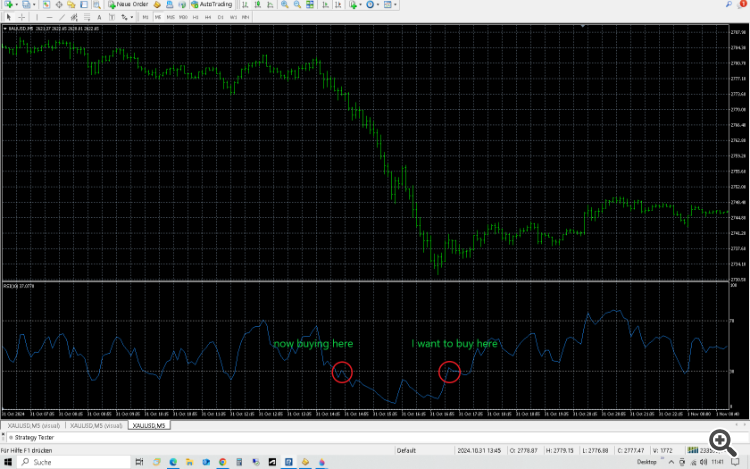Toggle the Terminal panel icon
Image resolution: width=750 pixels, height=469 pixels.
tap(84, 4)
